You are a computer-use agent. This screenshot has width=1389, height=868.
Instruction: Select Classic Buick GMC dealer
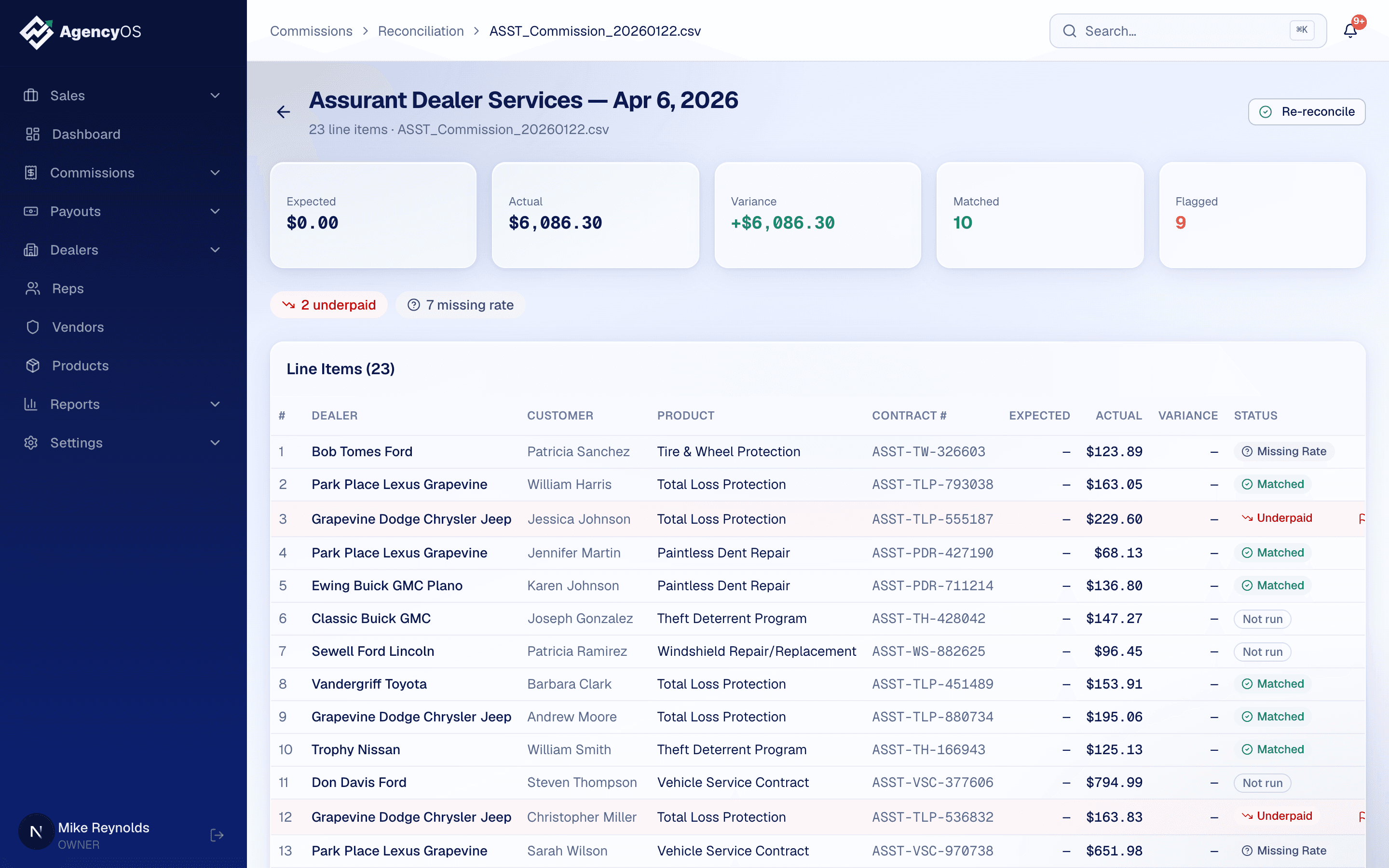click(371, 618)
